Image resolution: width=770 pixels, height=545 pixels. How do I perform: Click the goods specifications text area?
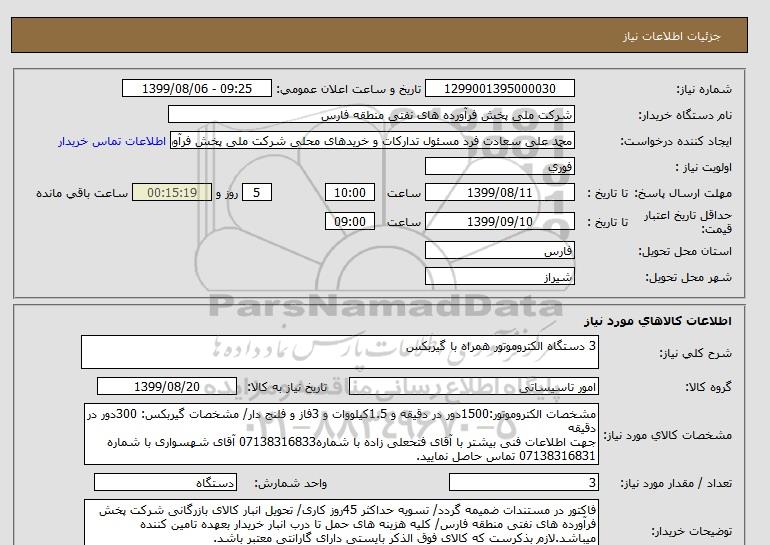pyautogui.click(x=341, y=435)
